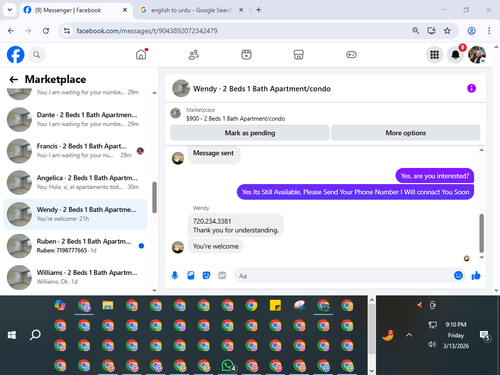The height and width of the screenshot is (375, 500).
Task: Open the notifications bell
Action: point(455,55)
